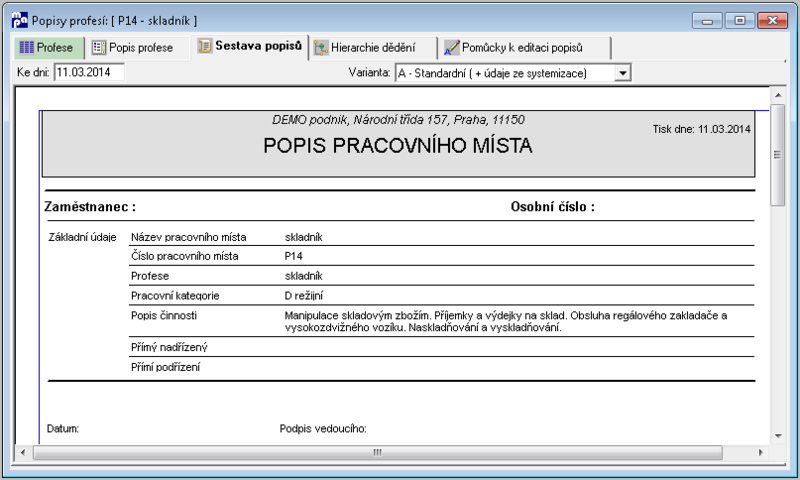The height and width of the screenshot is (480, 800).
Task: Click the value 'D režijní'
Action: point(304,295)
